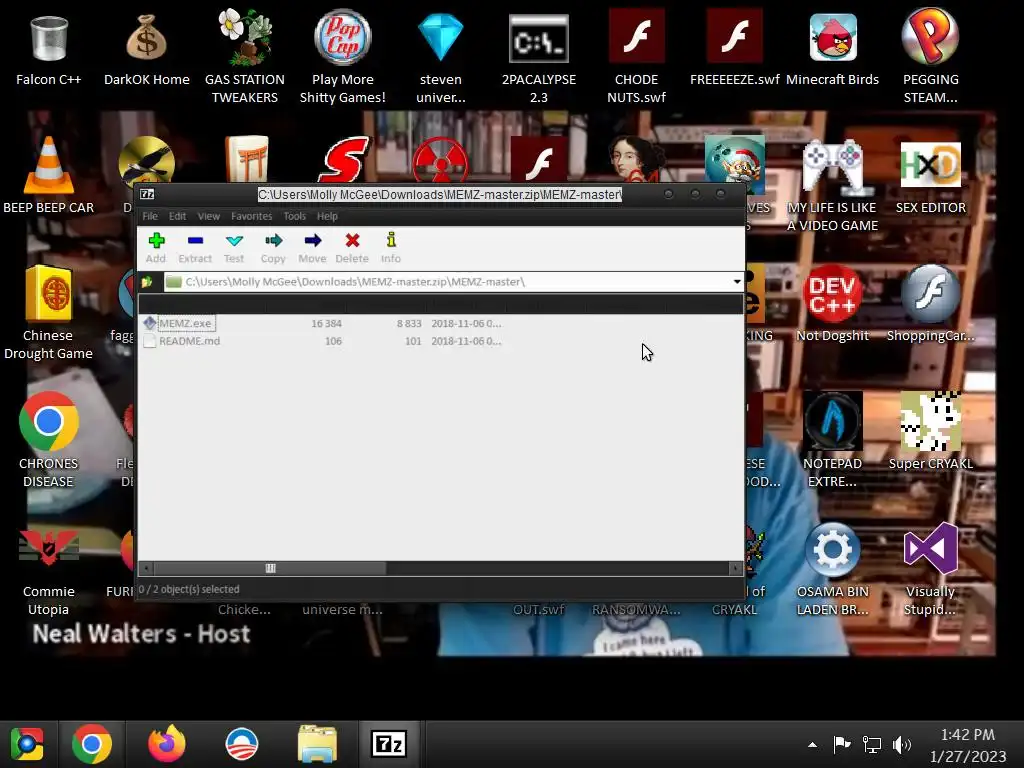Click the Start button on taskbar
The height and width of the screenshot is (768, 1024).
27,744
